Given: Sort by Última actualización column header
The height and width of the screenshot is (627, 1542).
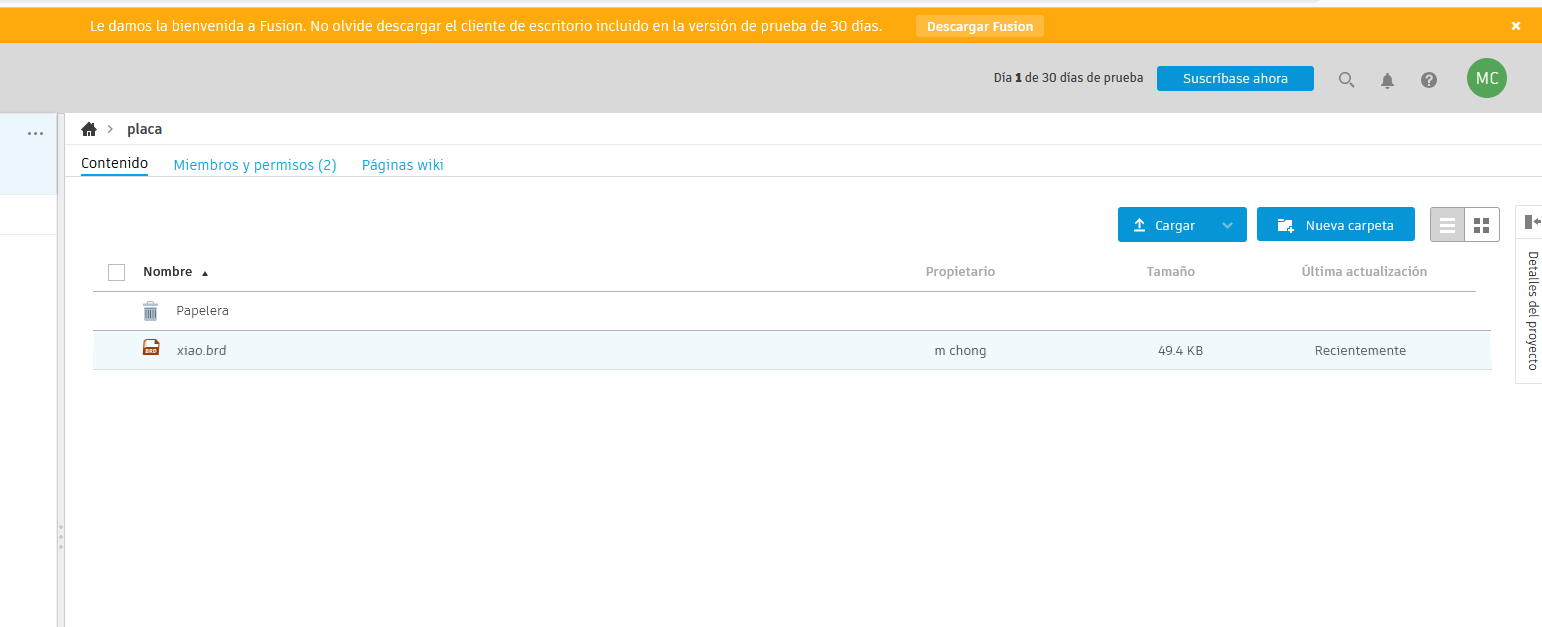Looking at the screenshot, I should pos(1364,272).
